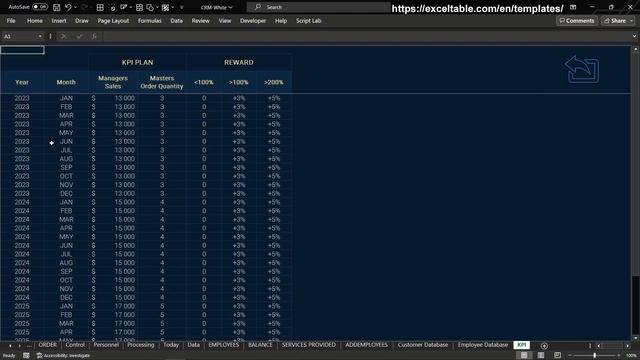Screen dimensions: 640x360
Task: Switch to Normal view icon
Action: [x=524, y=356]
